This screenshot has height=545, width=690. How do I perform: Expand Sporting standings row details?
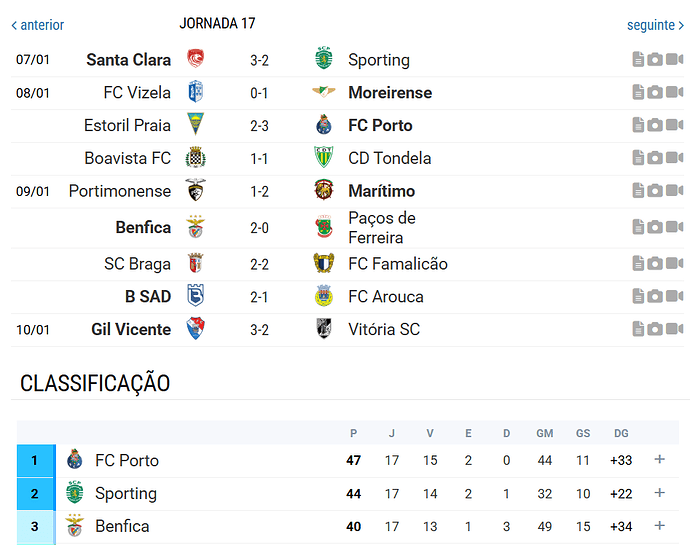pos(659,493)
